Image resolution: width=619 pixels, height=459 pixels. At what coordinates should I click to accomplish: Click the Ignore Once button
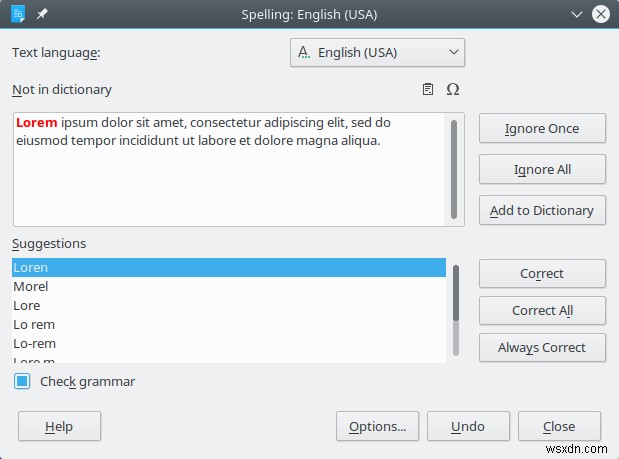[x=542, y=128]
